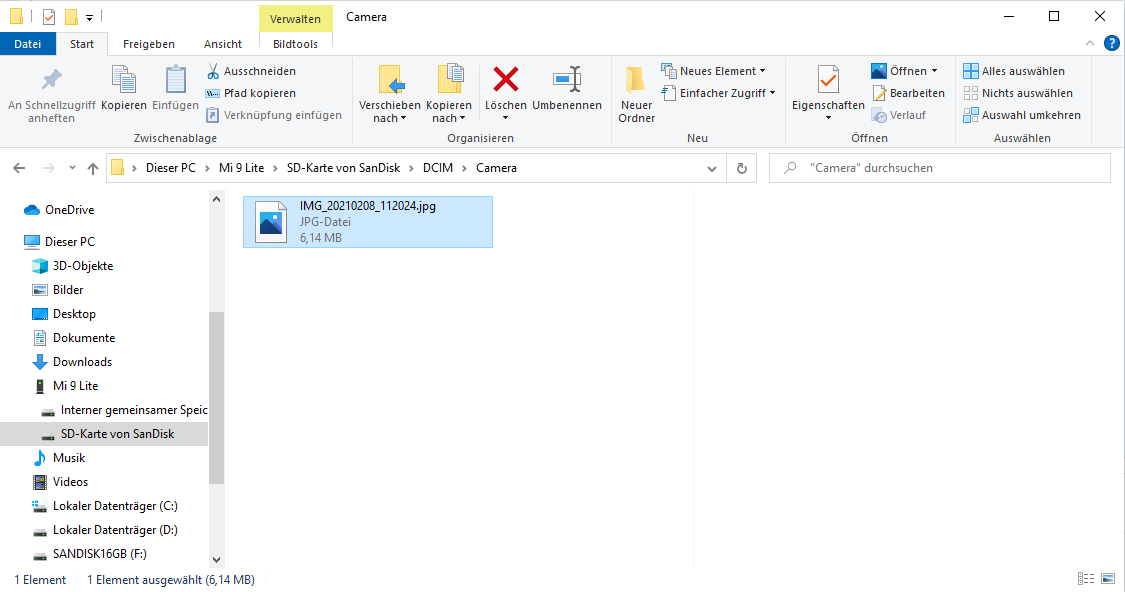Cut selection with Ausschneiden
Image resolution: width=1125 pixels, height=592 pixels.
pyautogui.click(x=251, y=71)
